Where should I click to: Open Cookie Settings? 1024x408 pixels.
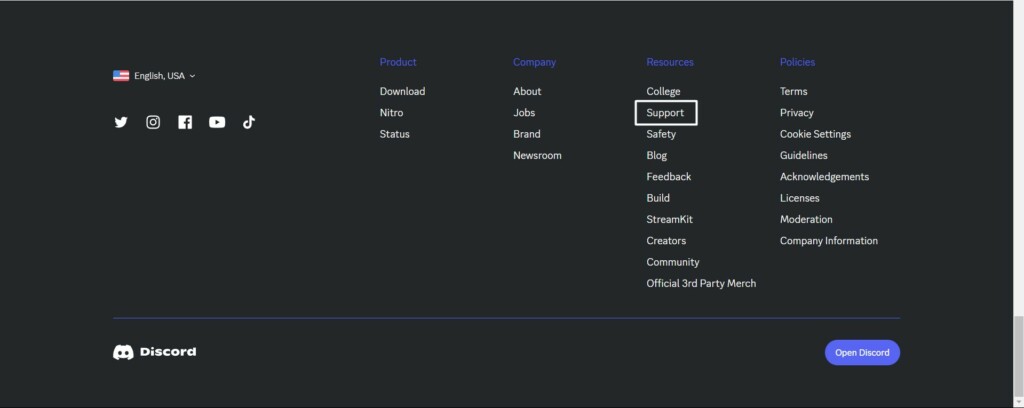[815, 134]
